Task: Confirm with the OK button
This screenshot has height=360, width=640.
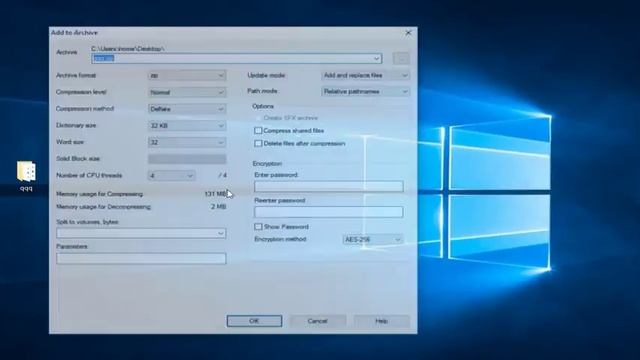Action: pyautogui.click(x=254, y=321)
